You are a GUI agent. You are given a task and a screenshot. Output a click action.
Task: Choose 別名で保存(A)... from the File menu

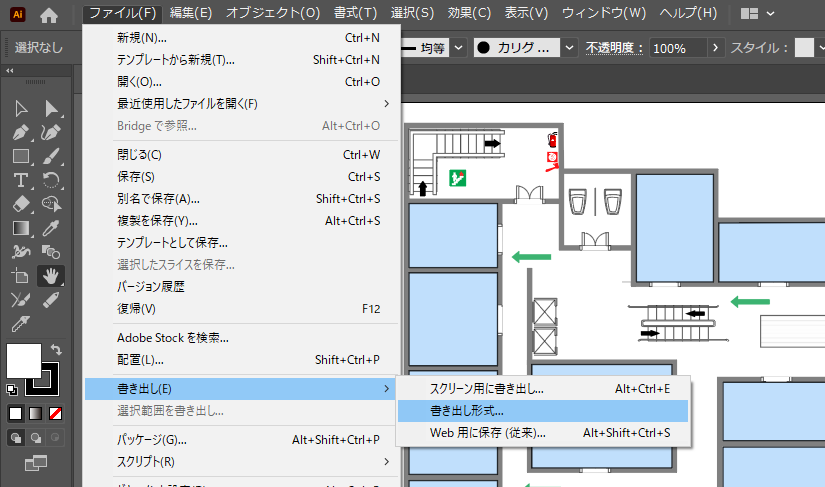tap(158, 198)
